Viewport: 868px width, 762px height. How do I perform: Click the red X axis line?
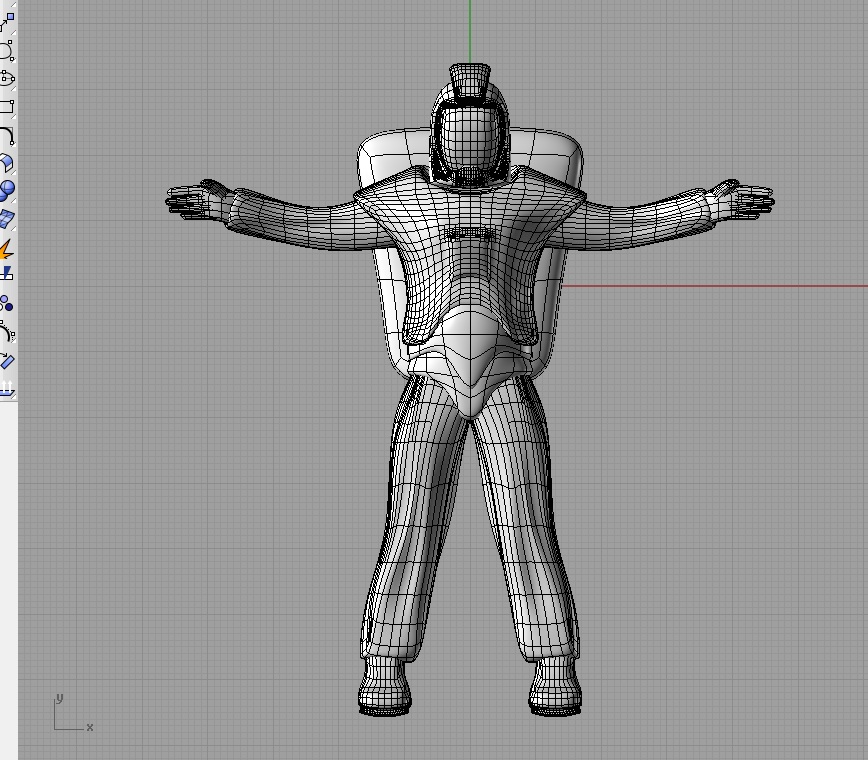coord(714,286)
